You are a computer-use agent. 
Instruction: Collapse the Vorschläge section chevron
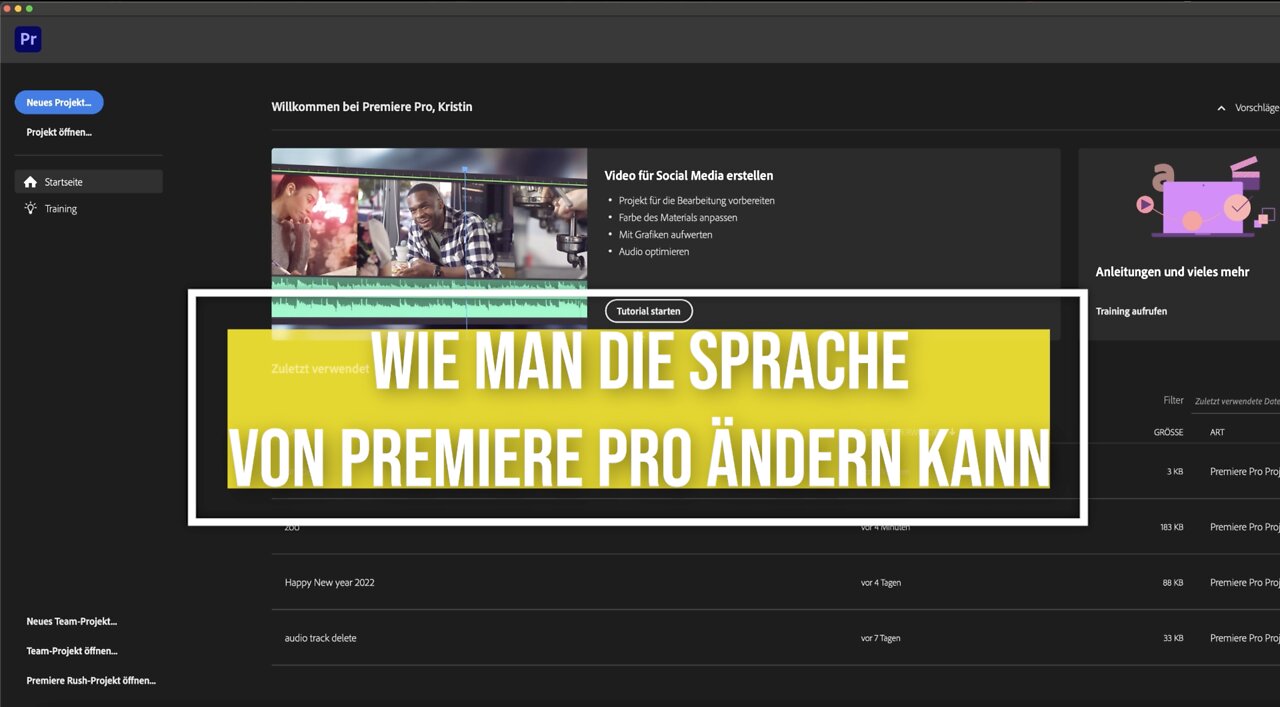tap(1221, 108)
